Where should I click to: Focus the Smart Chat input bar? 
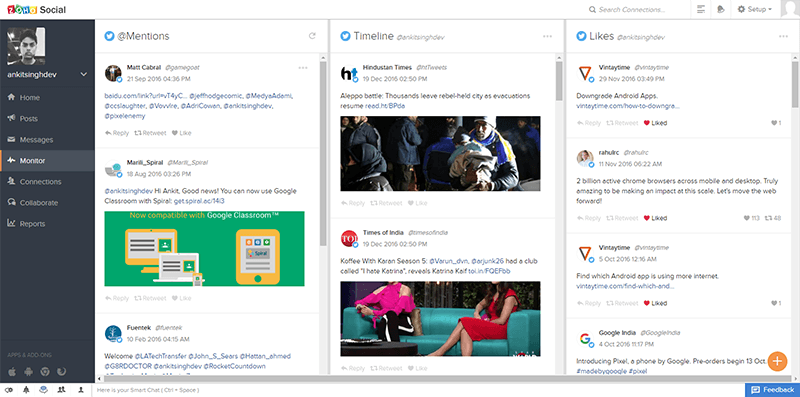click(x=418, y=390)
